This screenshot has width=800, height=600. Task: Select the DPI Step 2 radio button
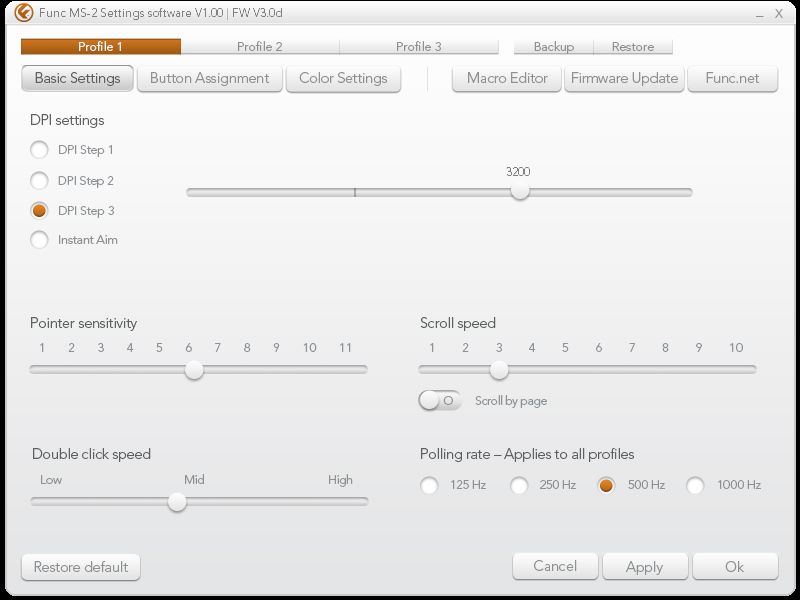39,181
